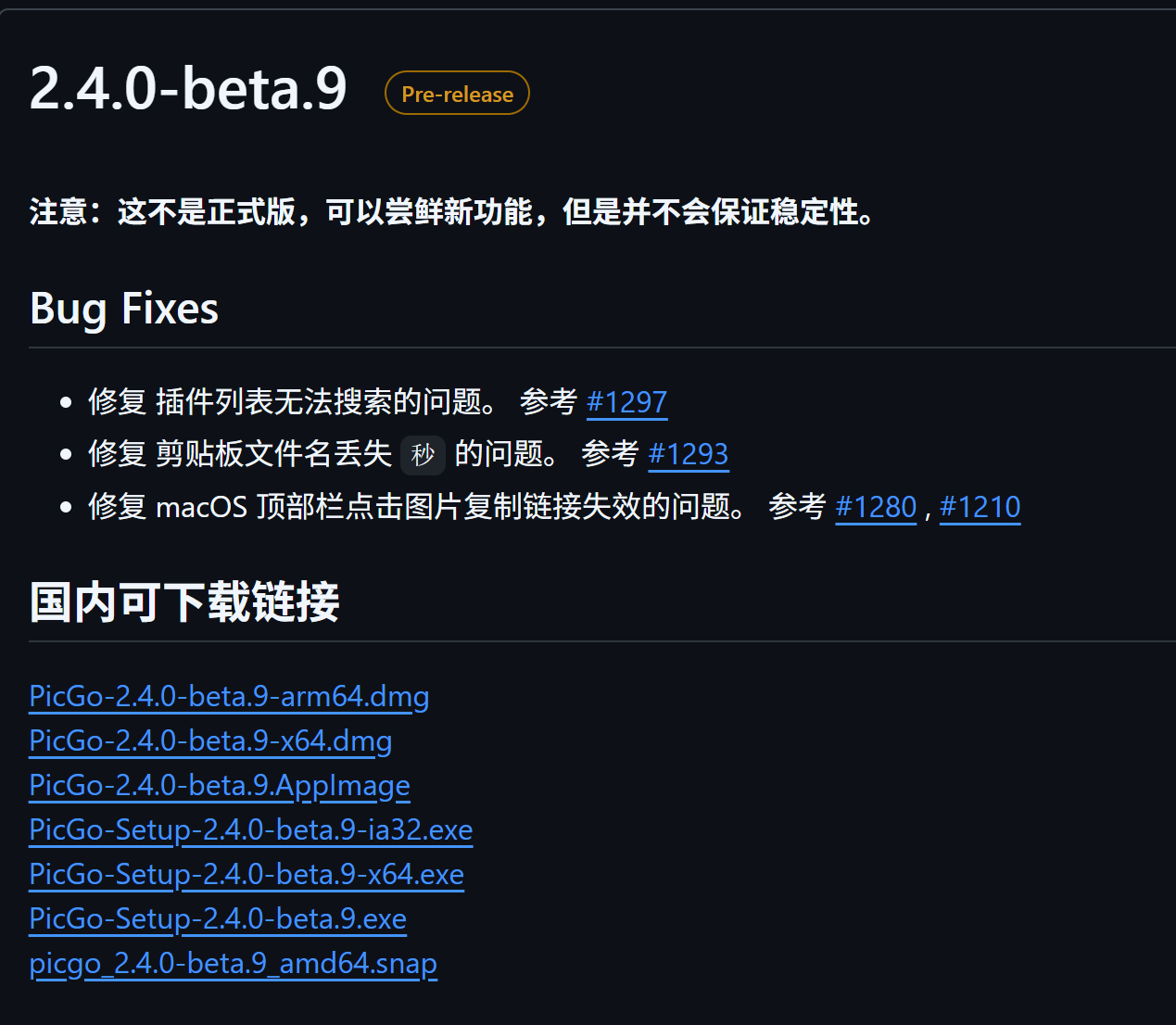Download PicGo-Setup x64.exe installer

coord(247,874)
